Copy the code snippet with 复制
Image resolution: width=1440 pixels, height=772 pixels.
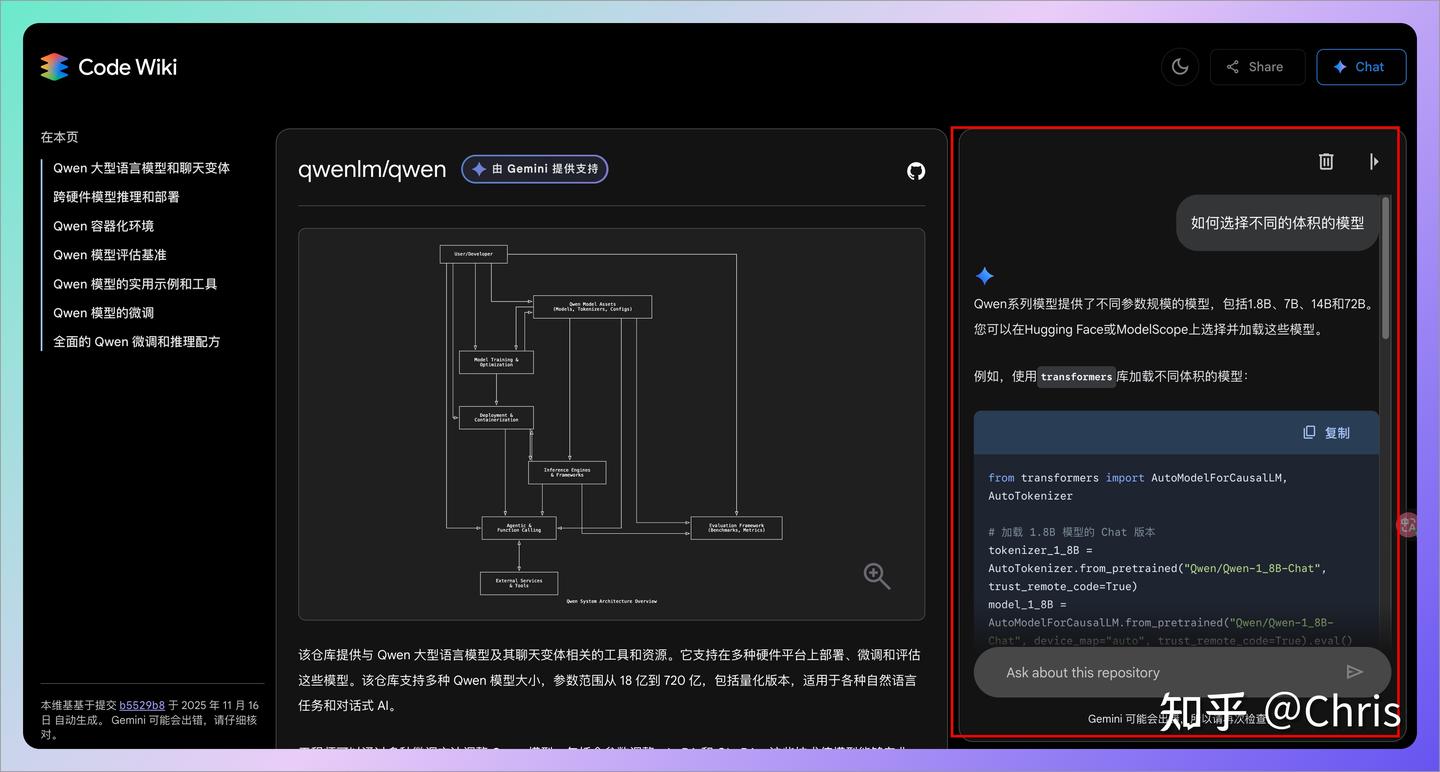click(1326, 433)
